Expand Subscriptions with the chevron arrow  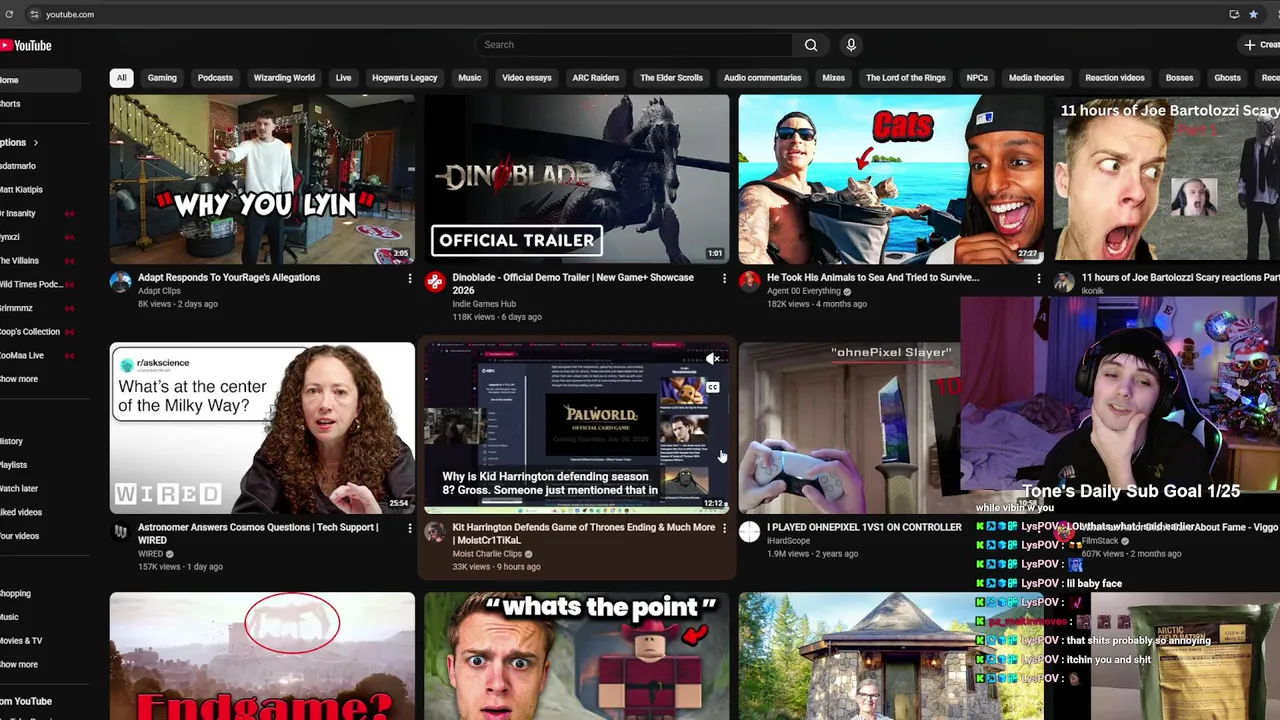pyautogui.click(x=36, y=143)
